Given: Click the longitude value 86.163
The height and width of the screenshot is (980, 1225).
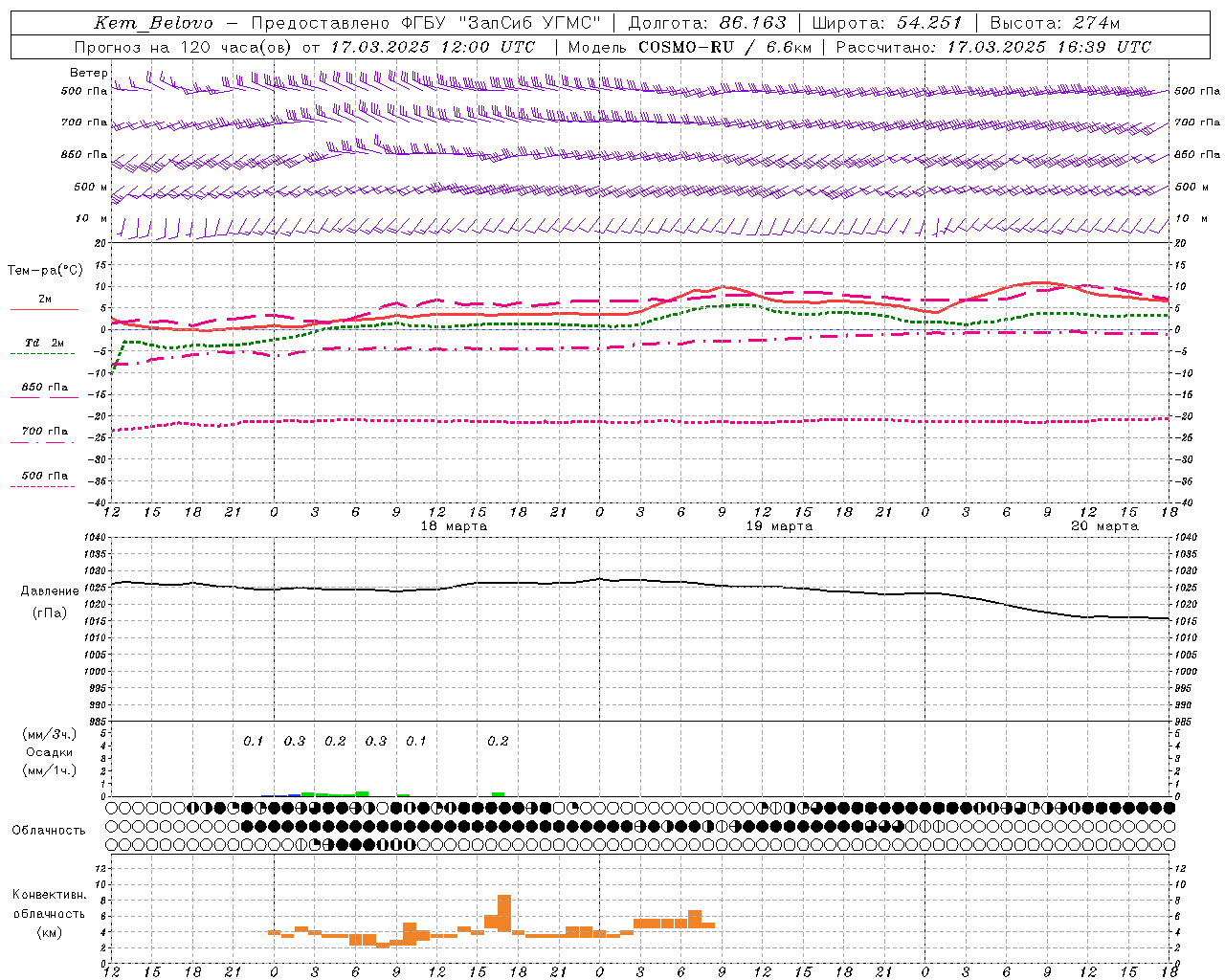Looking at the screenshot, I should point(753,23).
